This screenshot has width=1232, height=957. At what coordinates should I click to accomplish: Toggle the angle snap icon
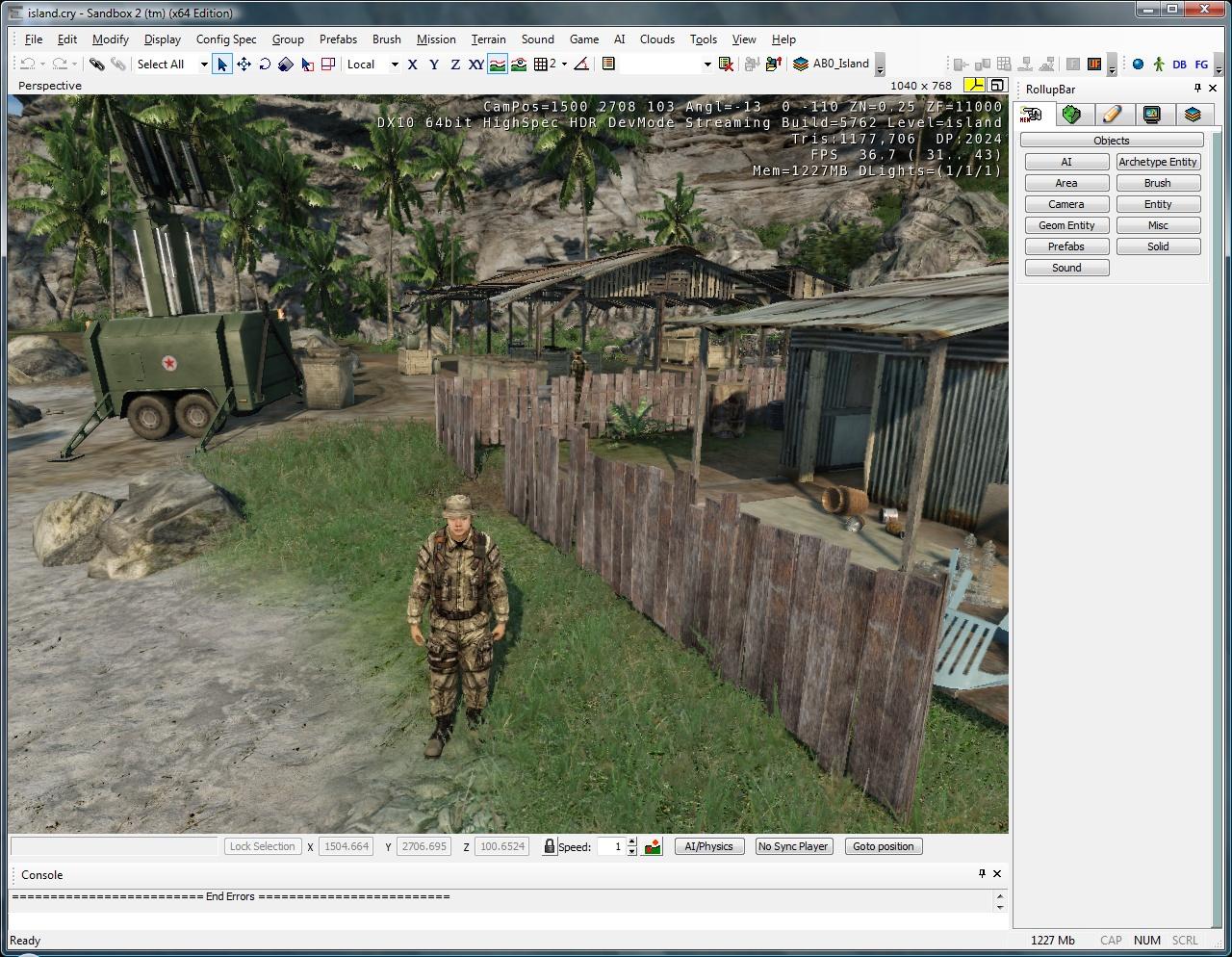581,65
